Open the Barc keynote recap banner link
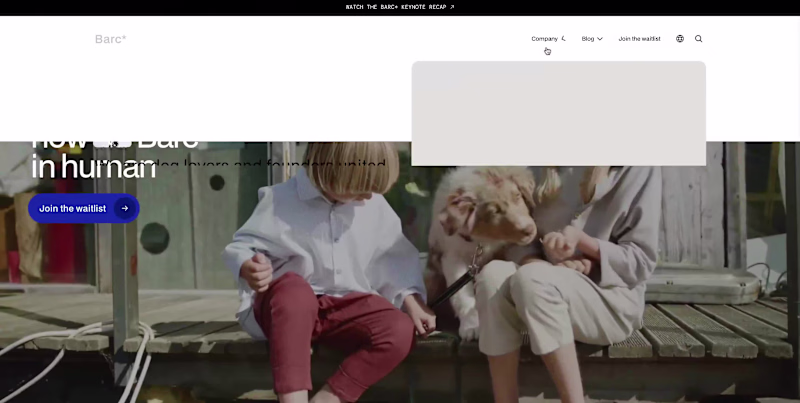Screen dimensions: 800x403 399,7
